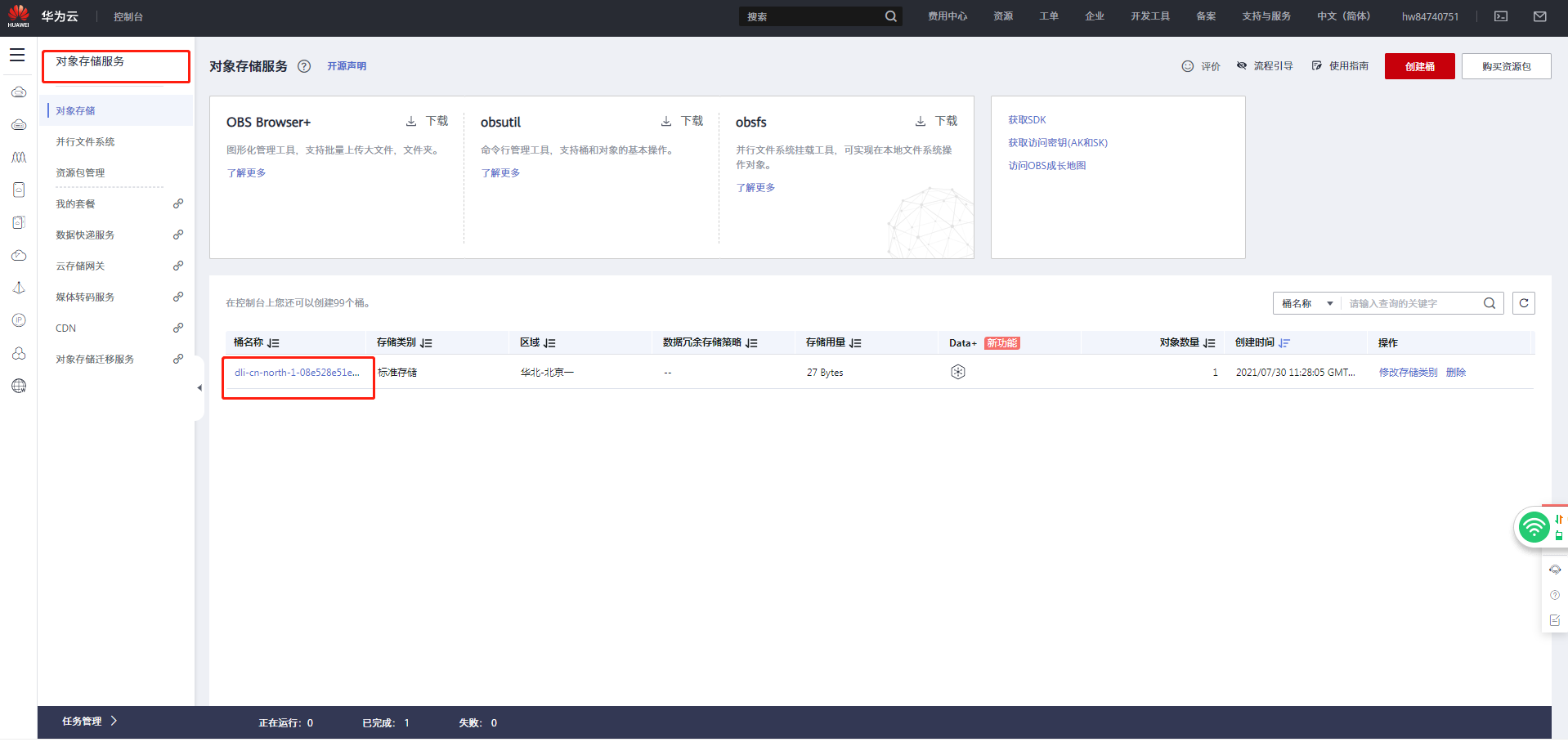The image size is (1568, 742).
Task: Open the hamburger service list menu
Action: tap(17, 55)
